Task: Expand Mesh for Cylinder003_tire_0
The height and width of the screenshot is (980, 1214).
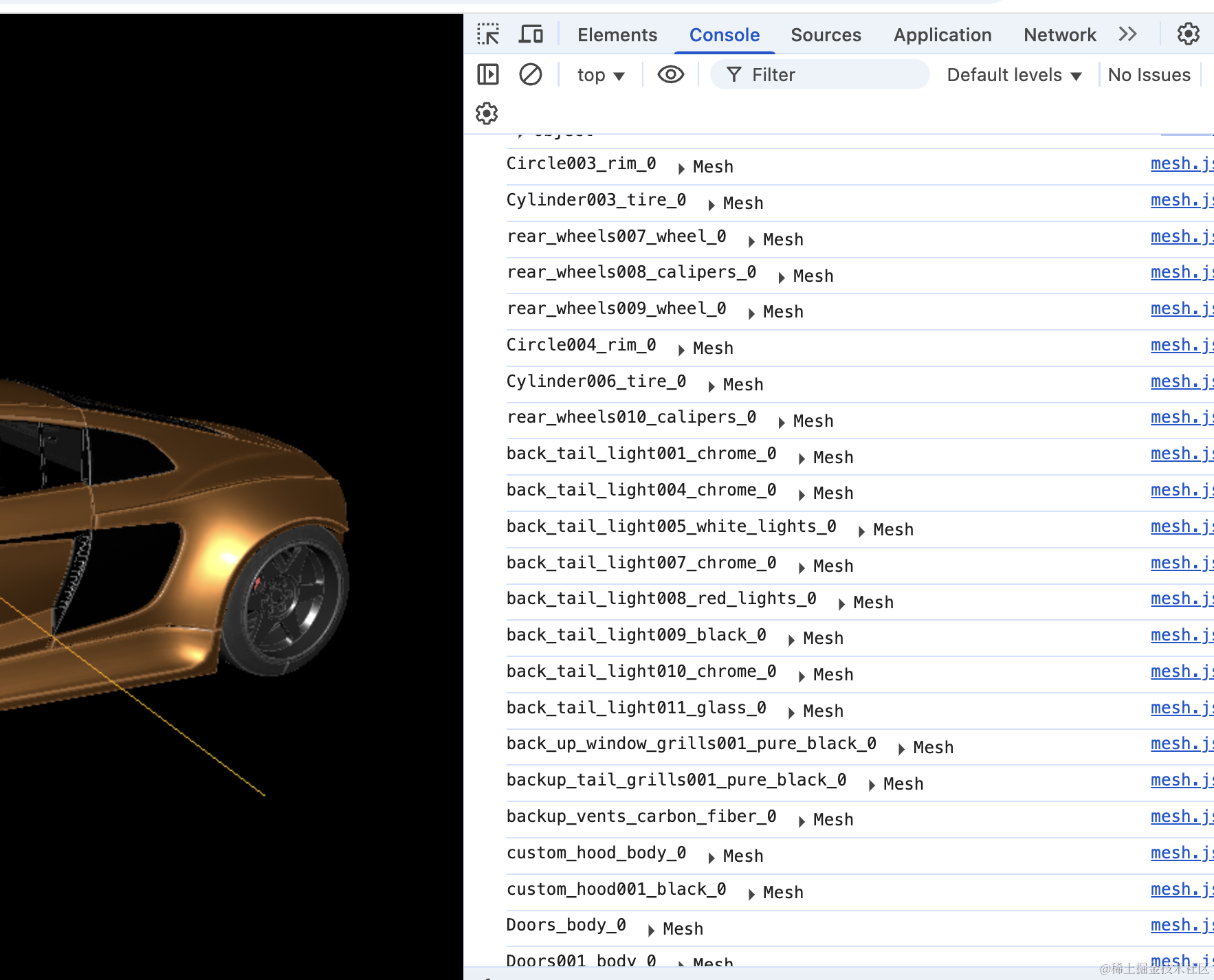Action: 711,205
